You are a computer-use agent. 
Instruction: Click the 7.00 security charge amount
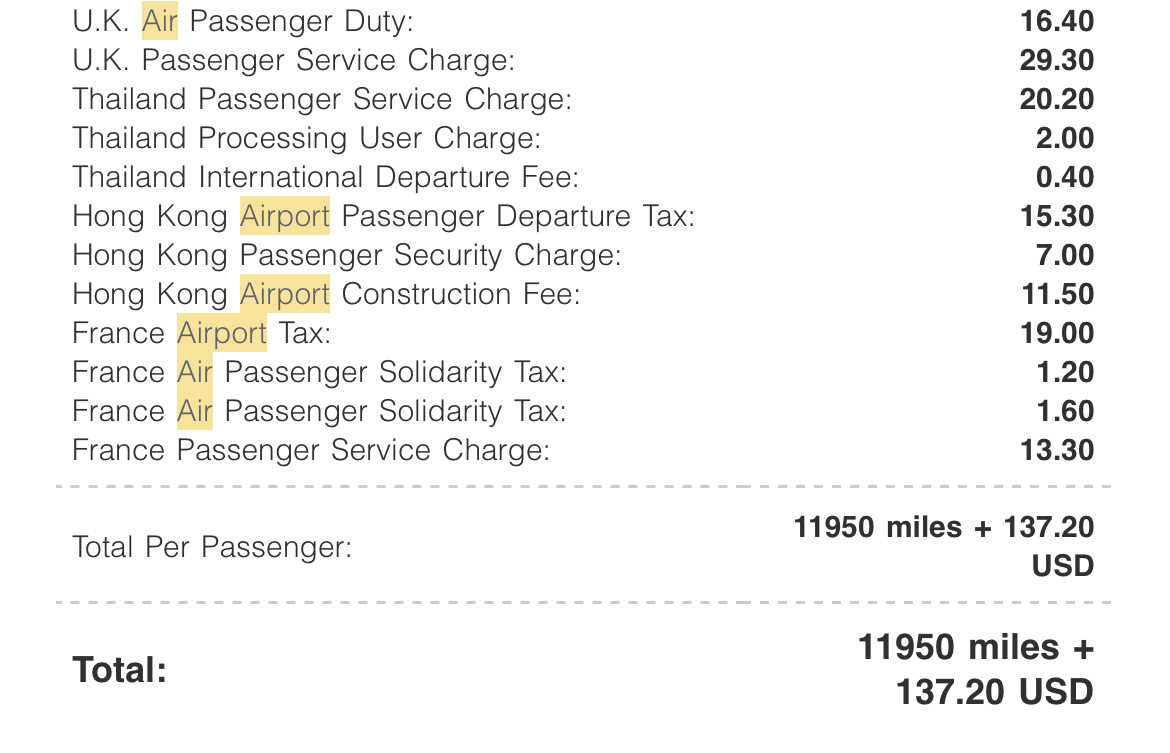[x=1065, y=255]
